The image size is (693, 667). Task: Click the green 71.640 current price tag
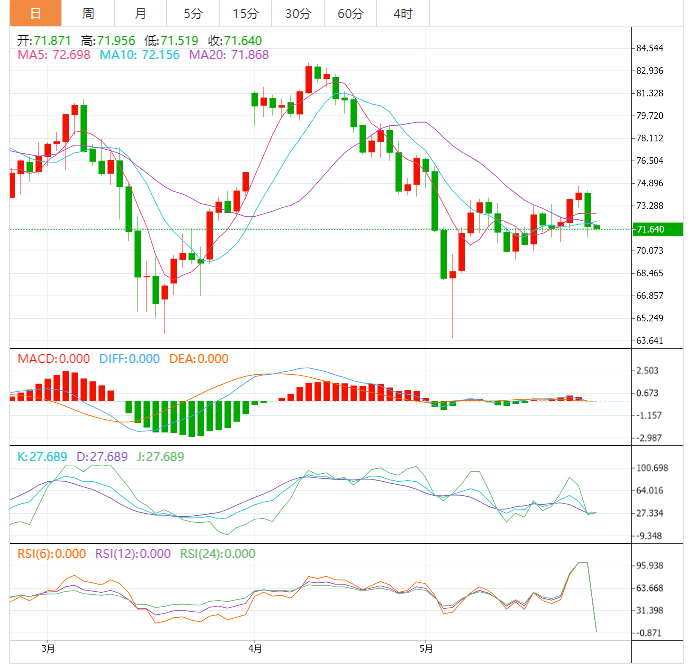655,229
